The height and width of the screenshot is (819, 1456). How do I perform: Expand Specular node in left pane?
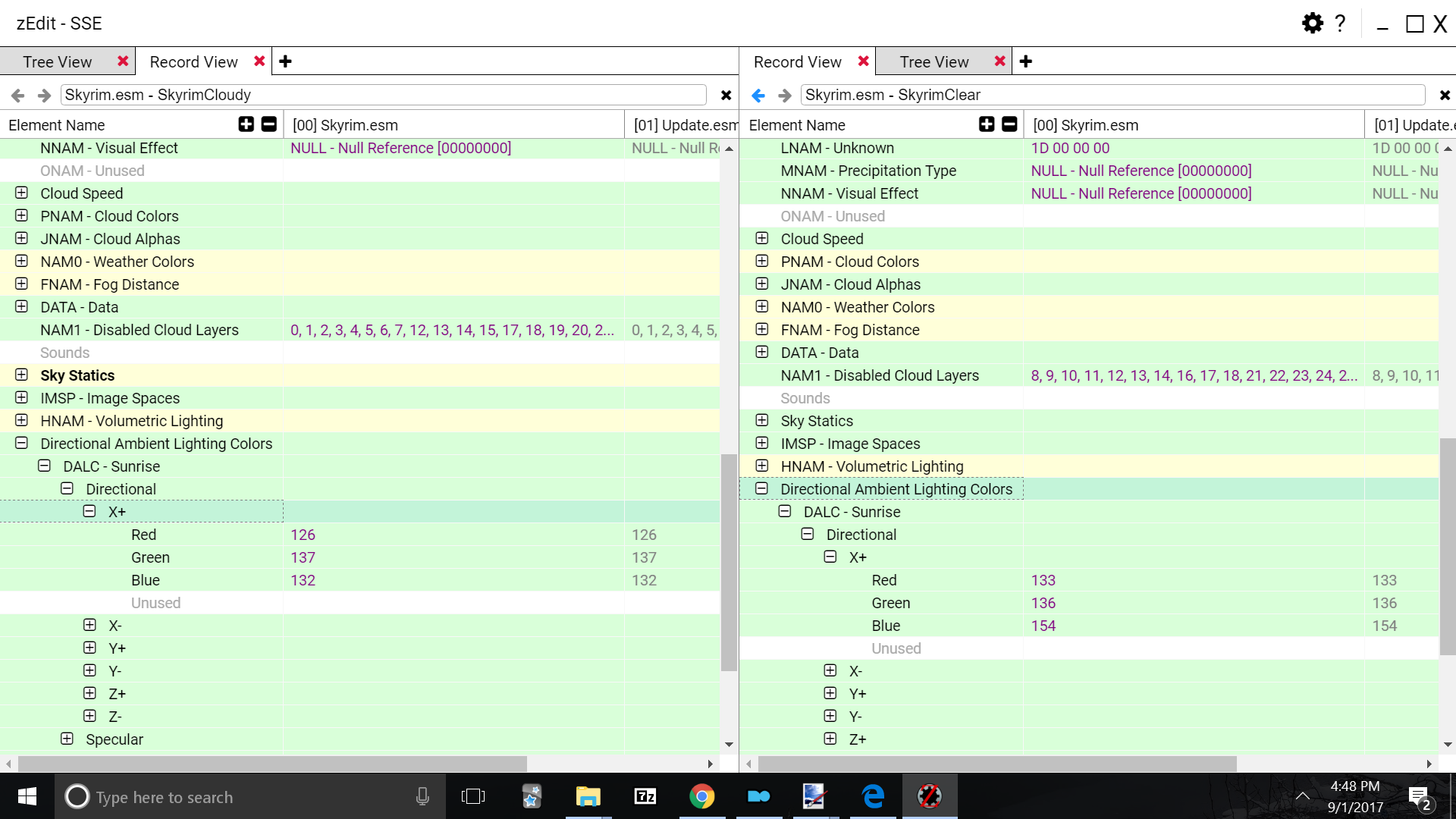67,739
